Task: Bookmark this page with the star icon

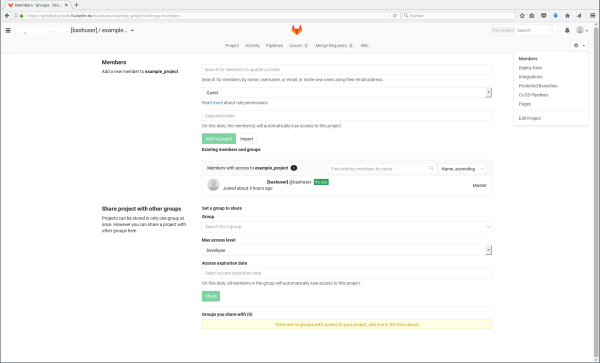Action: (522, 16)
